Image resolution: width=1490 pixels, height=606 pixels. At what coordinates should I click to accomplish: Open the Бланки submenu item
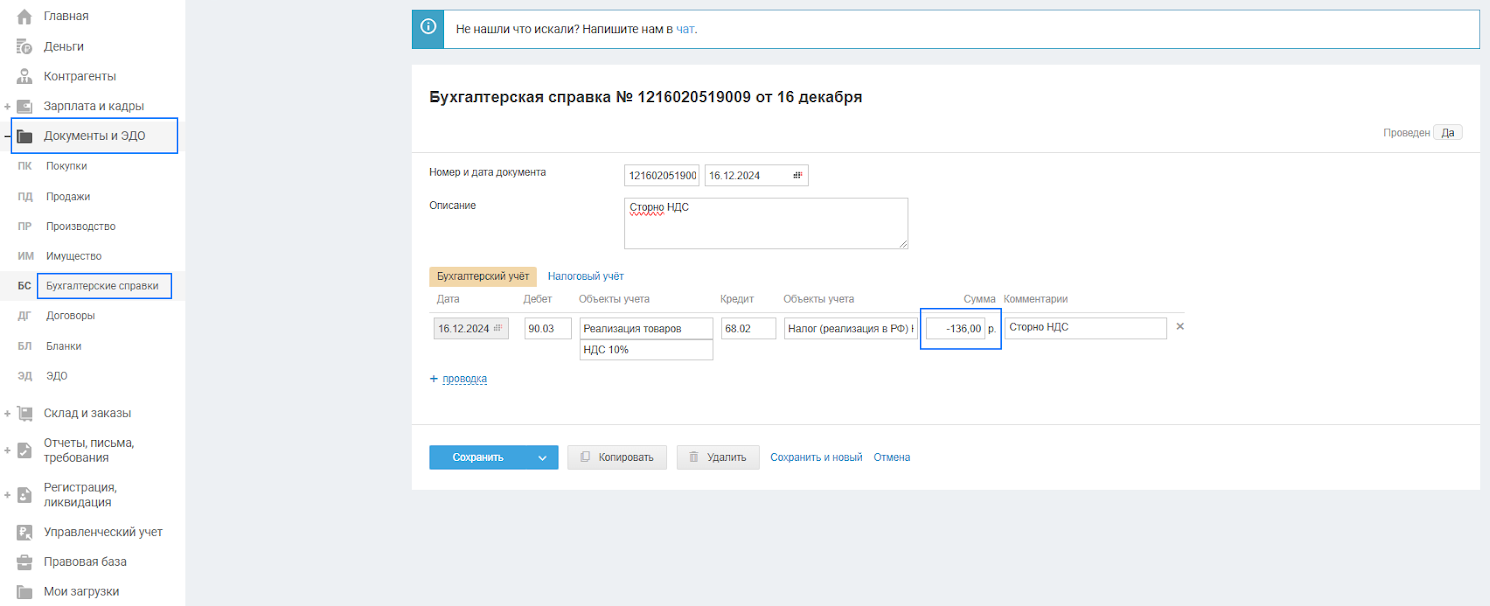64,346
